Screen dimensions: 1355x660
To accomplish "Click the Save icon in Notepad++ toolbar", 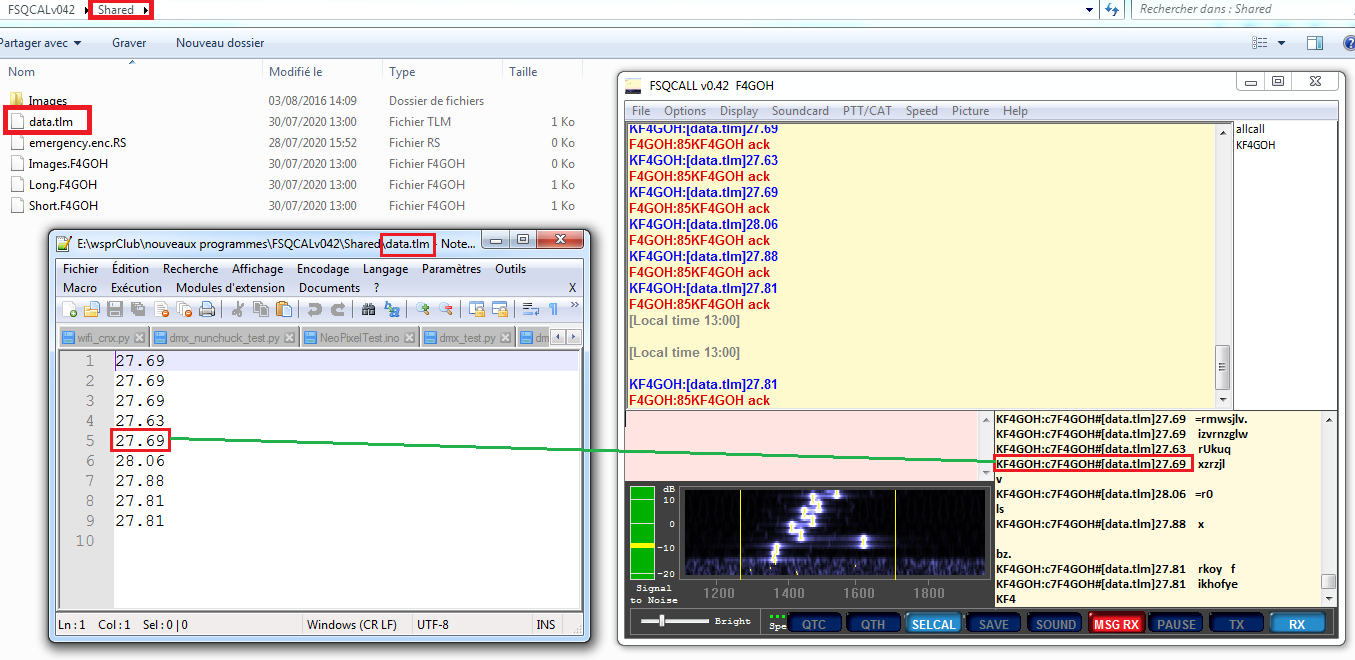I will tap(115, 309).
